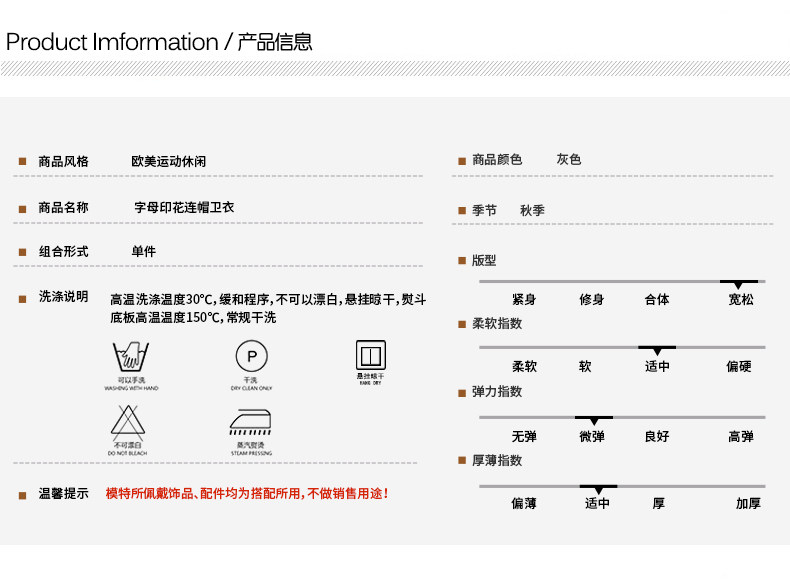790x584 pixels.
Task: Click the 良好 elasticity option
Action: pos(657,436)
